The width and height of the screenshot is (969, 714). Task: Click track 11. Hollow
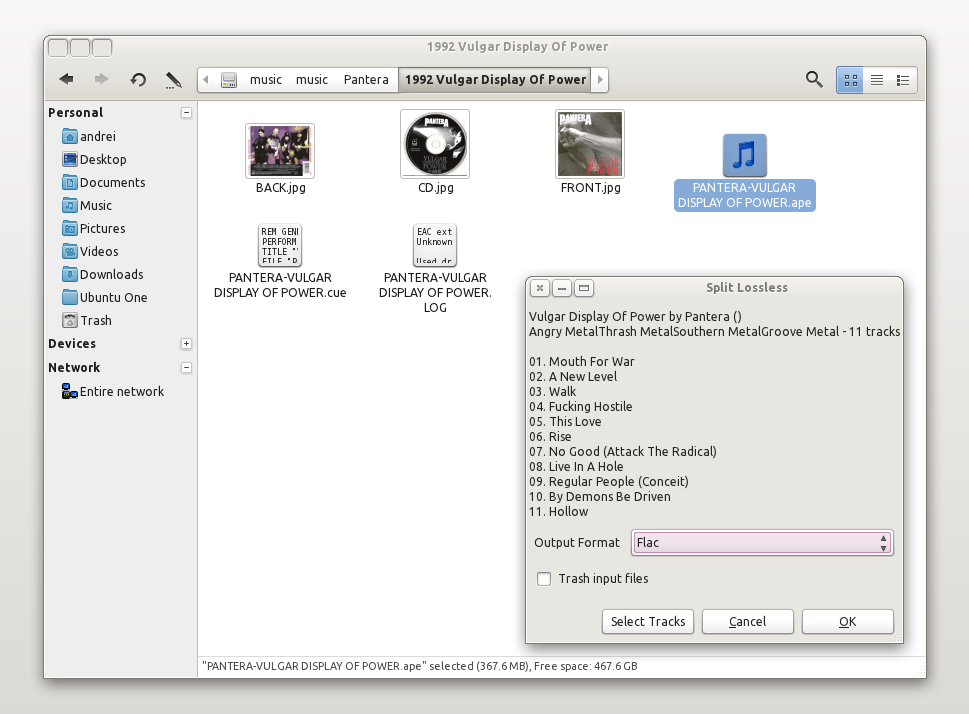[x=558, y=512]
